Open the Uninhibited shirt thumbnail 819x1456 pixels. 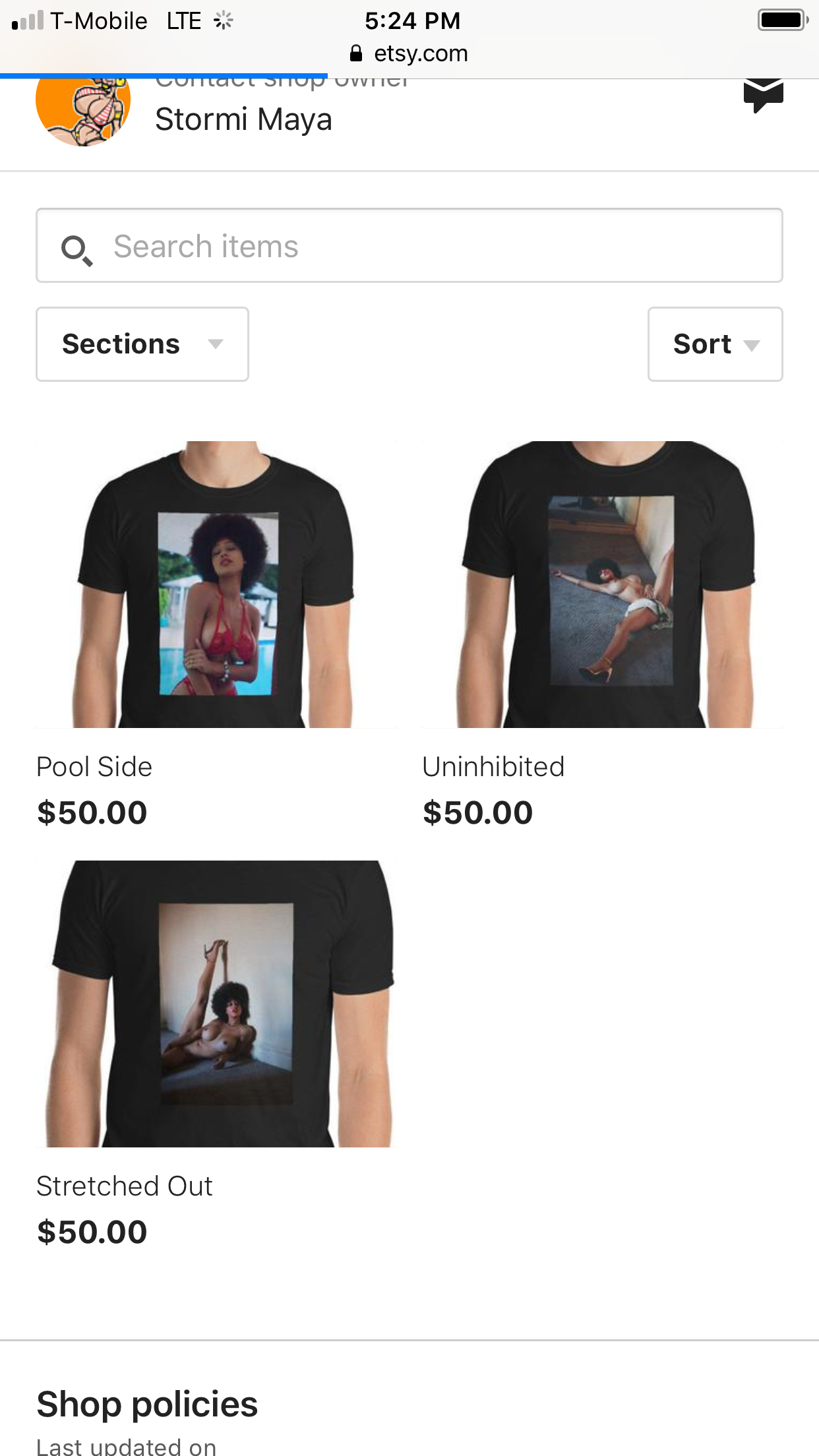point(603,584)
